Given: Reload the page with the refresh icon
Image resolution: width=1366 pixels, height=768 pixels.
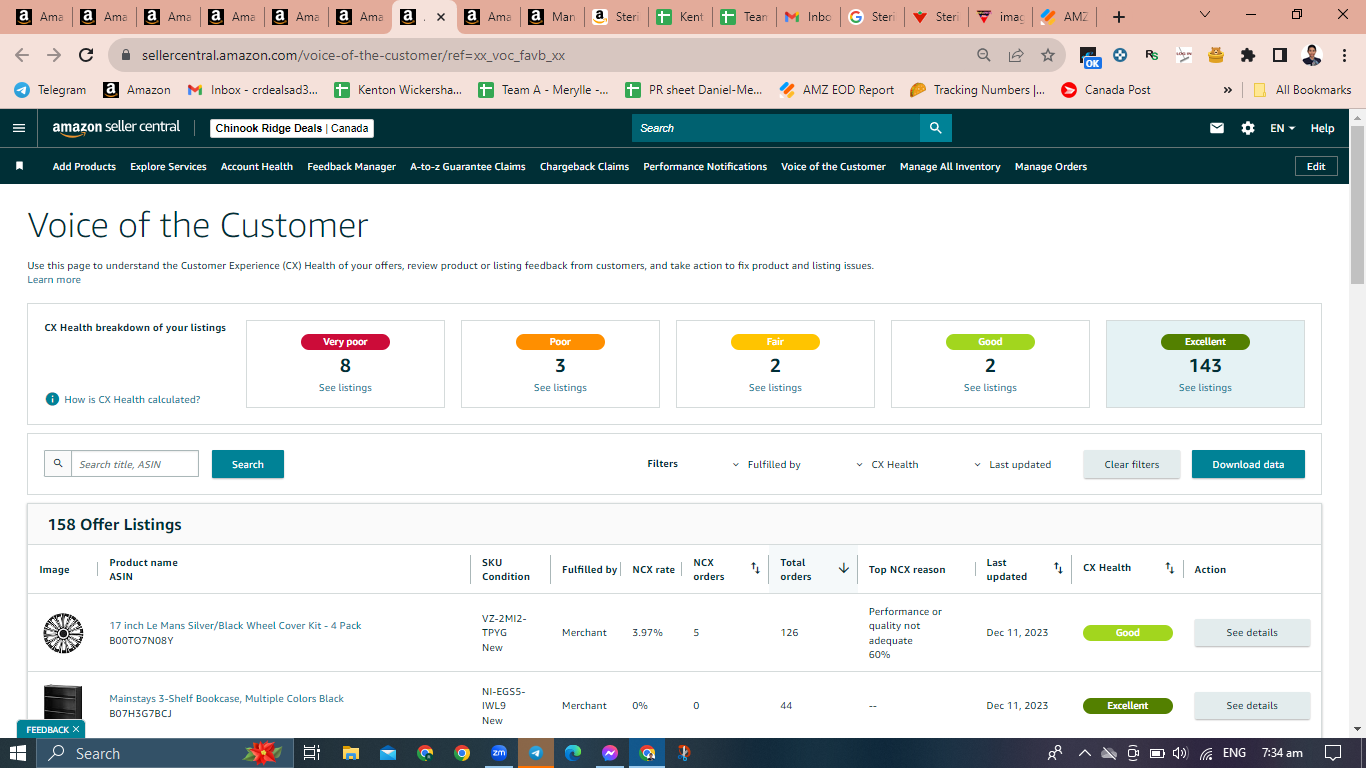Looking at the screenshot, I should click(x=86, y=55).
